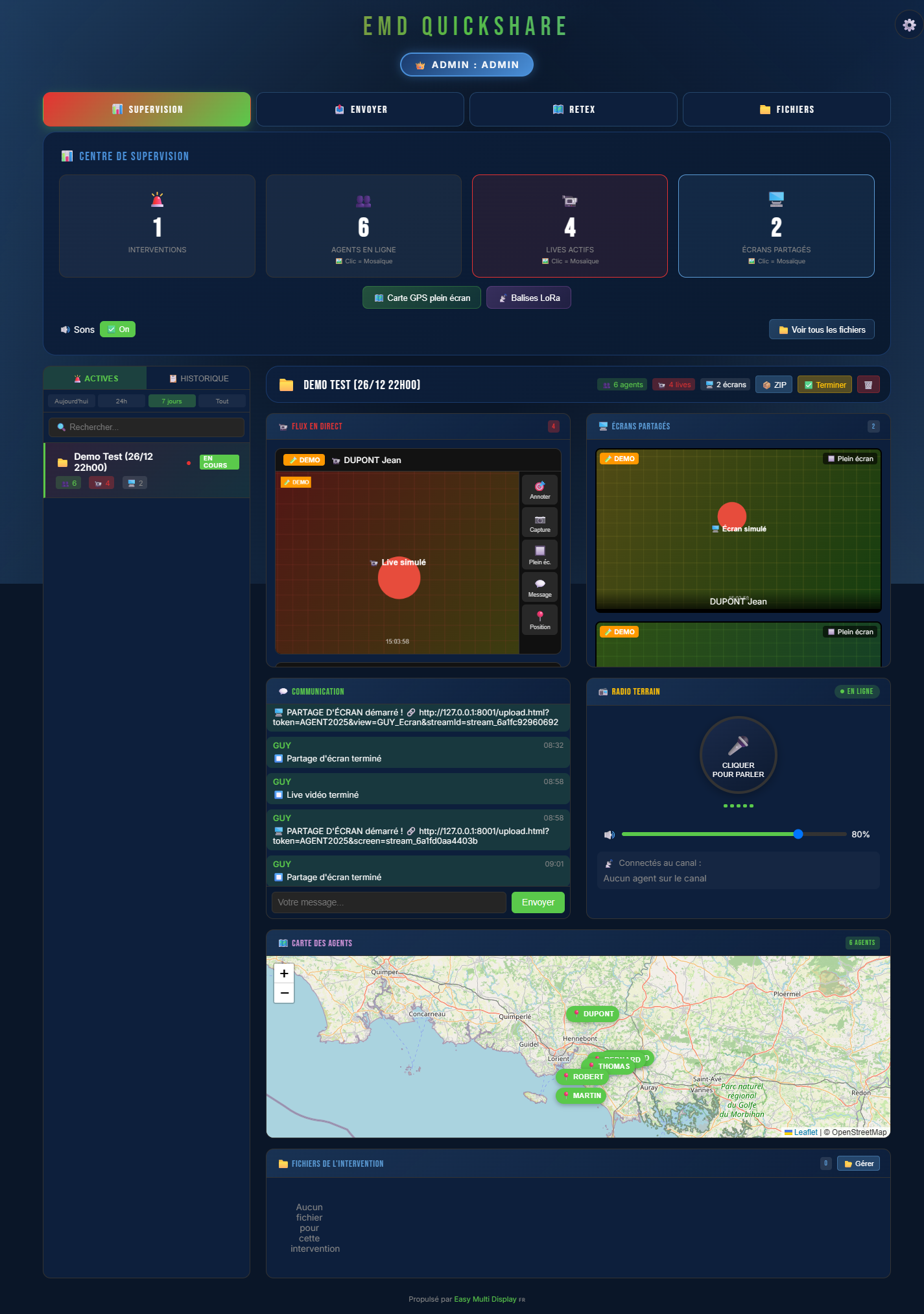
Task: Open Lives actifs mosaic card
Action: [x=570, y=226]
